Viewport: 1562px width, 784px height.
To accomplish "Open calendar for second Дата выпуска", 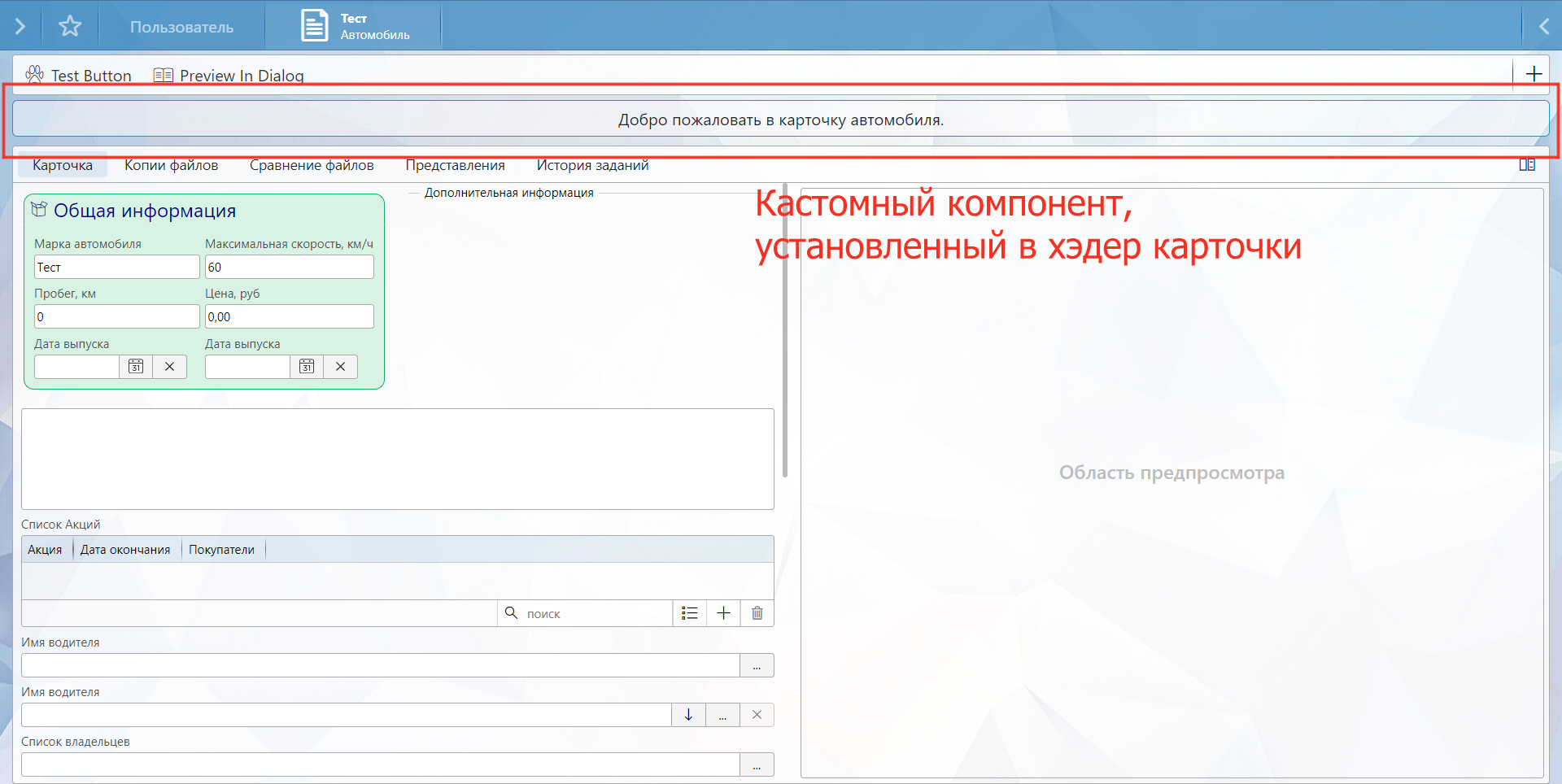I will coord(307,367).
